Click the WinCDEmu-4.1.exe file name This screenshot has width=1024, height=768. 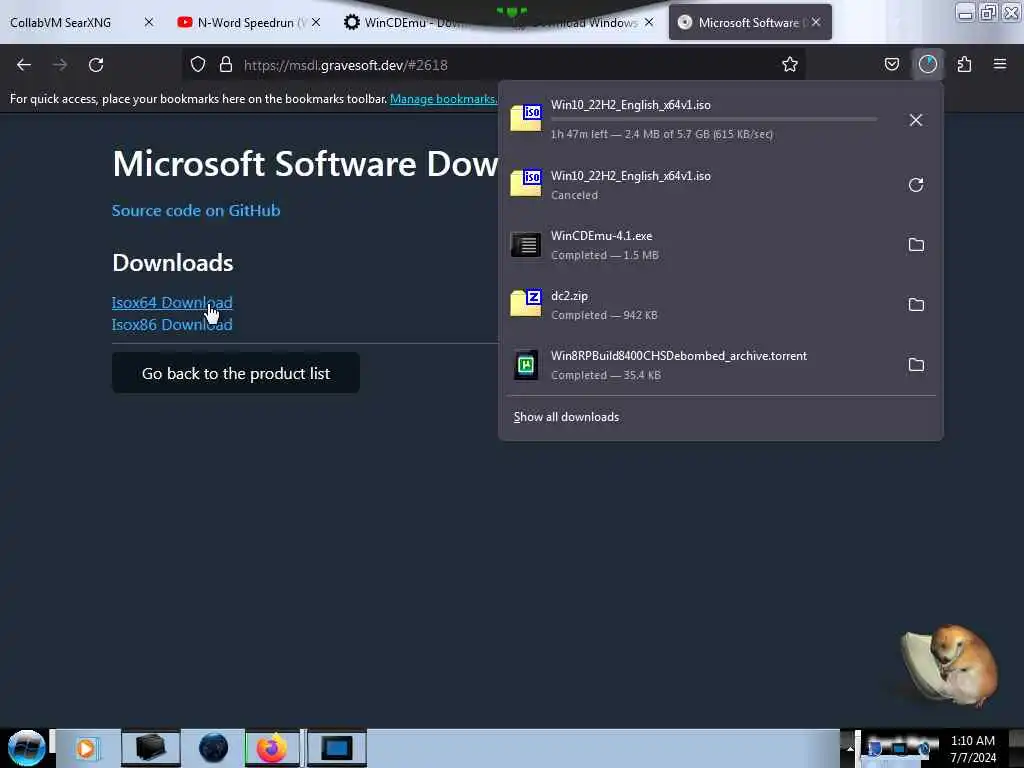tap(601, 236)
